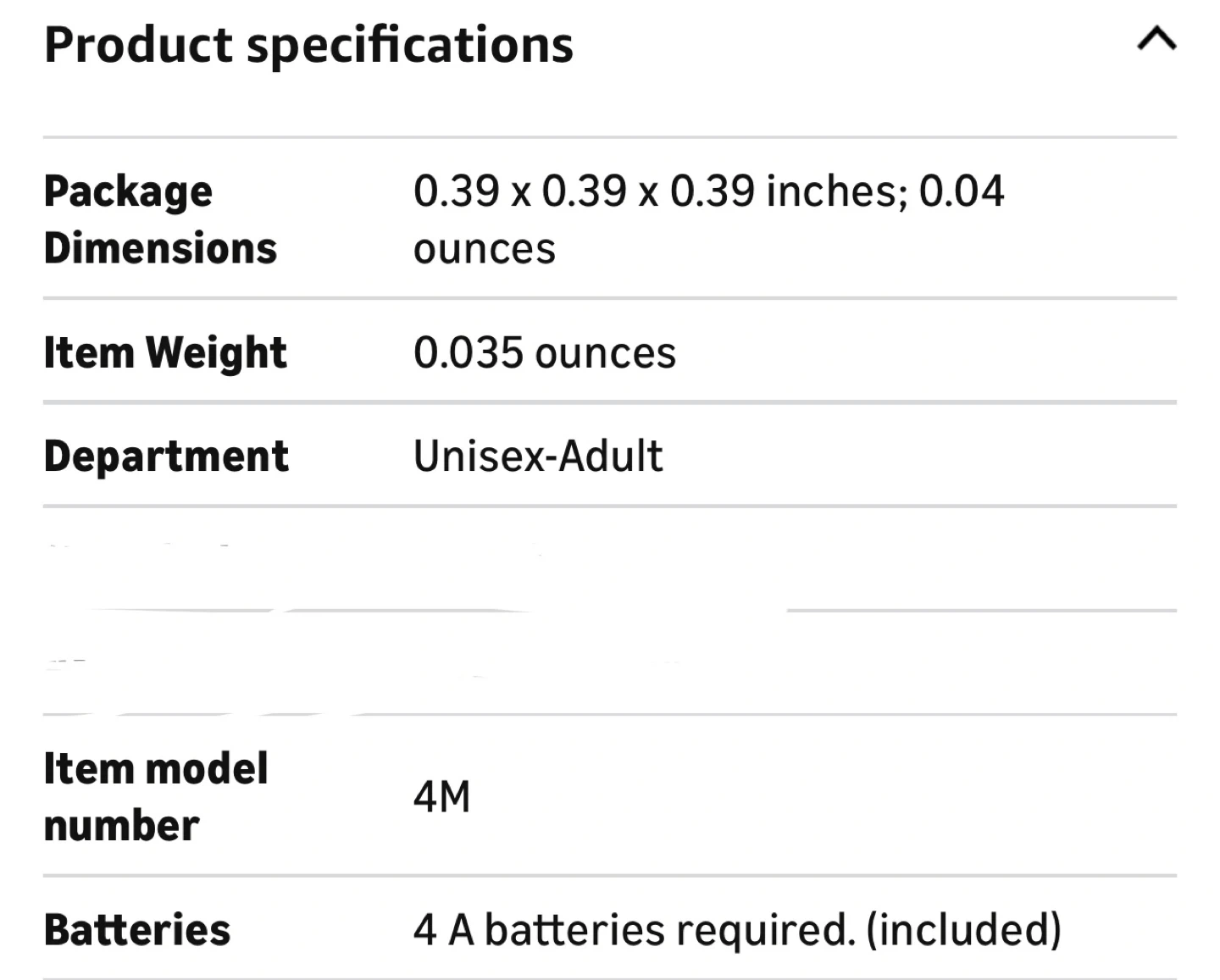This screenshot has height=980, width=1220.
Task: Click the wrapped "ounces" under package dimensions
Action: pos(484,249)
